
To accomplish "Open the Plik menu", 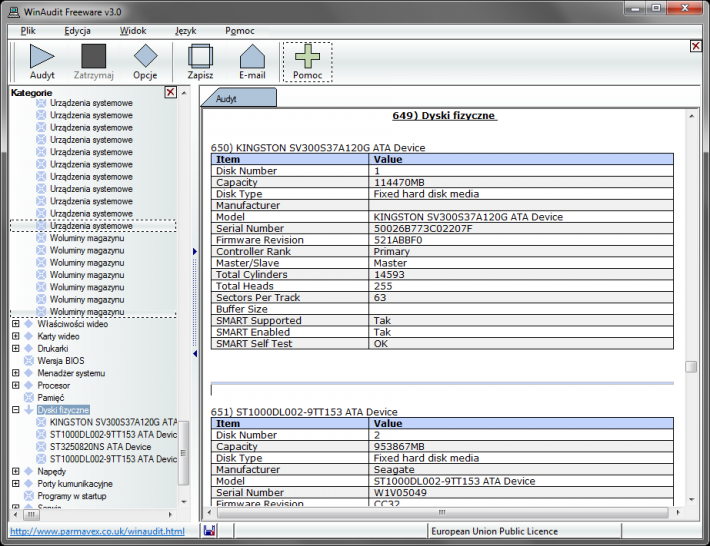I will tap(28, 31).
